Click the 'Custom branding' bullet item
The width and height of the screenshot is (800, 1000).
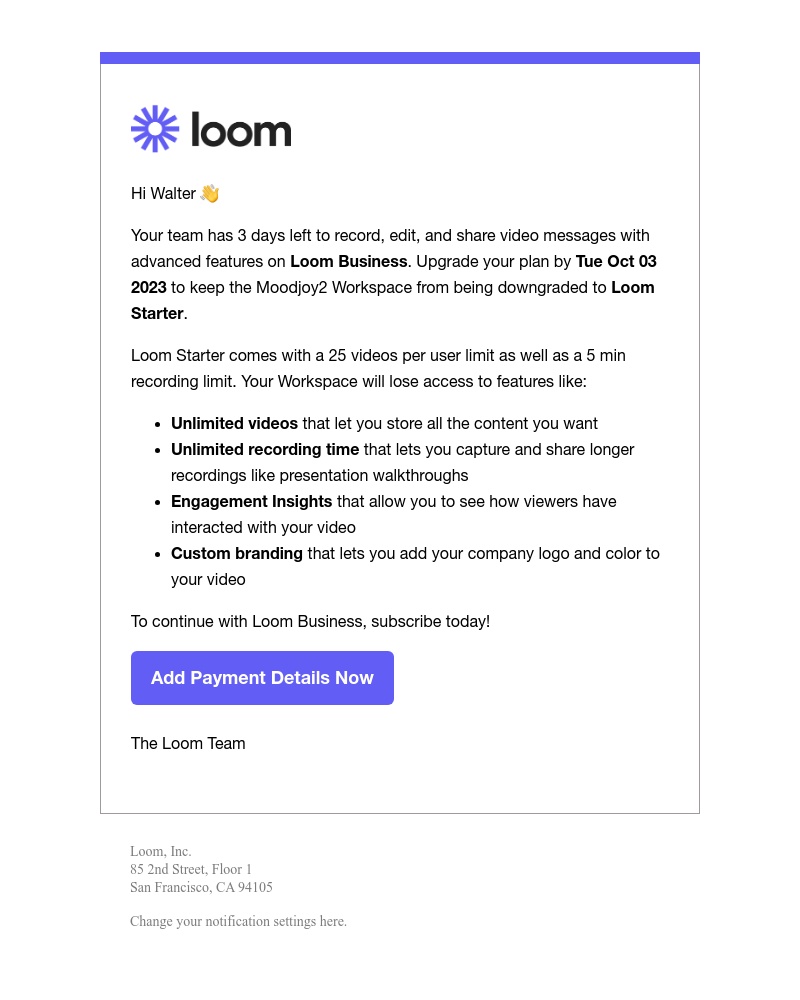coord(237,553)
